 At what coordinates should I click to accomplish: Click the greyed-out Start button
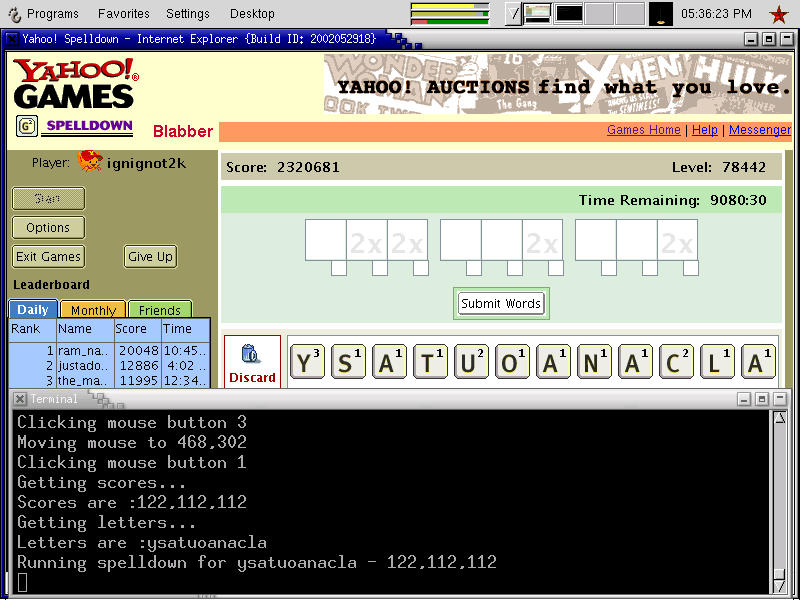[48, 198]
